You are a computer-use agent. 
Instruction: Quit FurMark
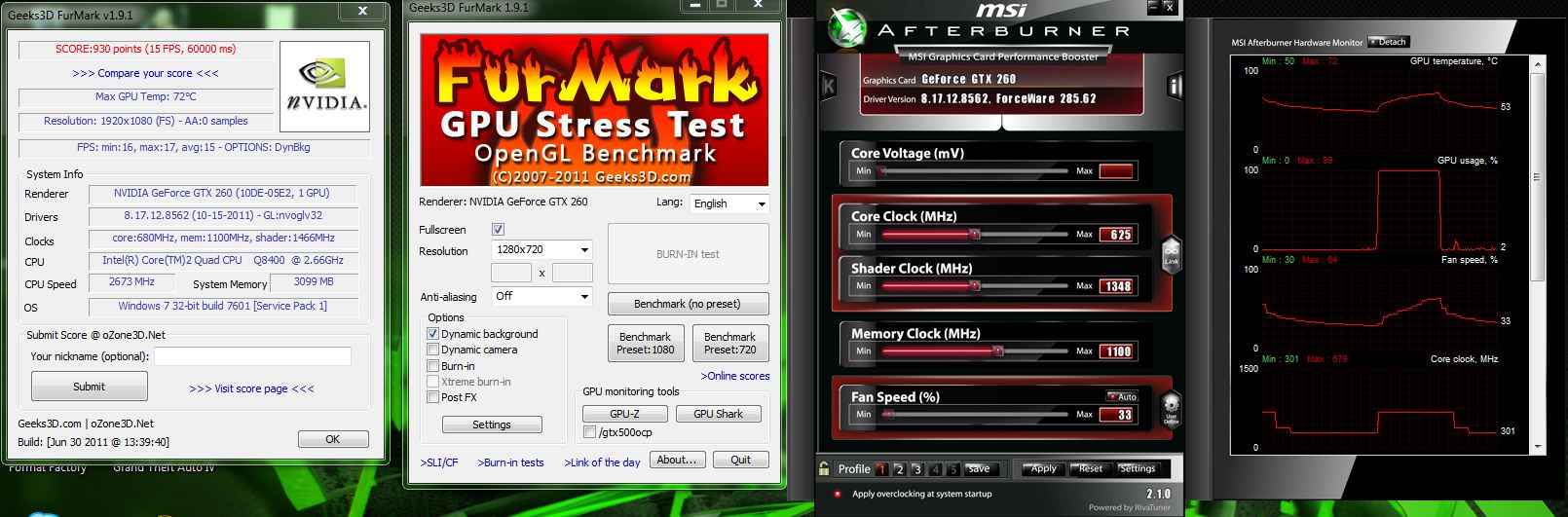pyautogui.click(x=741, y=460)
